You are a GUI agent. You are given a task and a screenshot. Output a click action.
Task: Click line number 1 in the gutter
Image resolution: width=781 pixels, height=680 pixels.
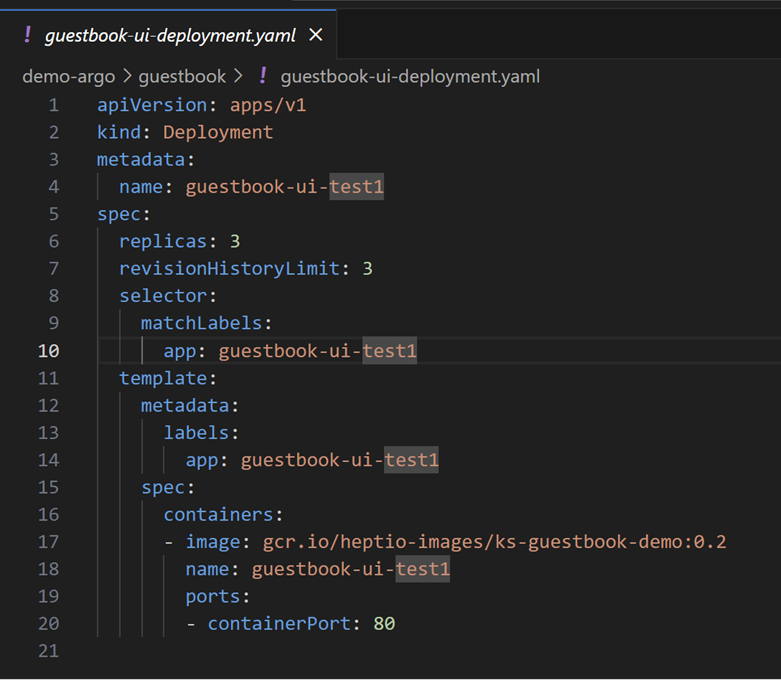[53, 105]
